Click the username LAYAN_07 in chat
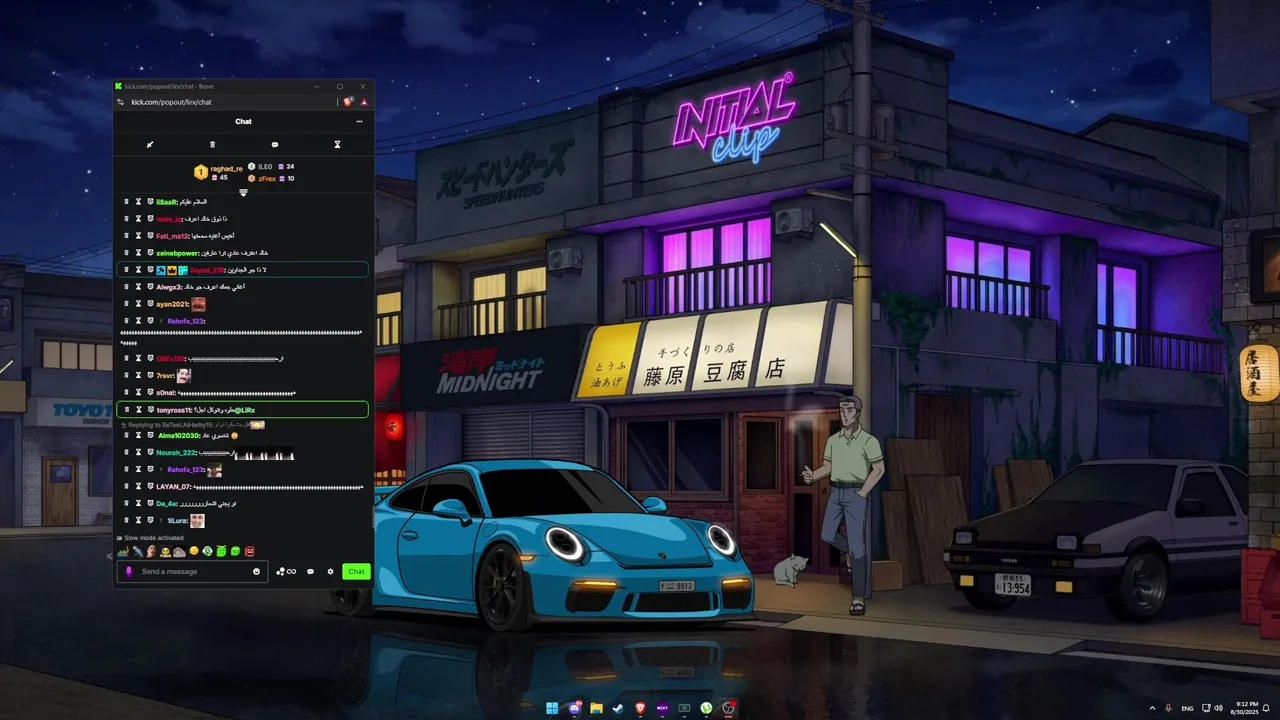This screenshot has width=1280, height=720. tap(174, 487)
